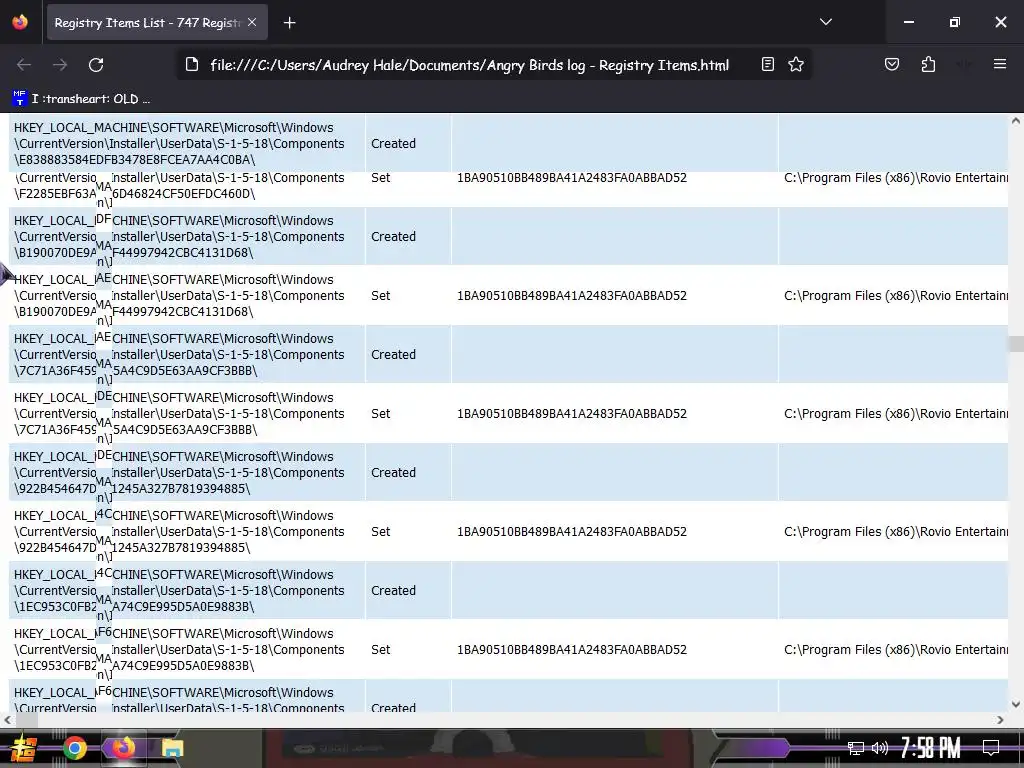Click the Firefox taskbar icon
Screen dimensions: 1024x768
pos(123,748)
